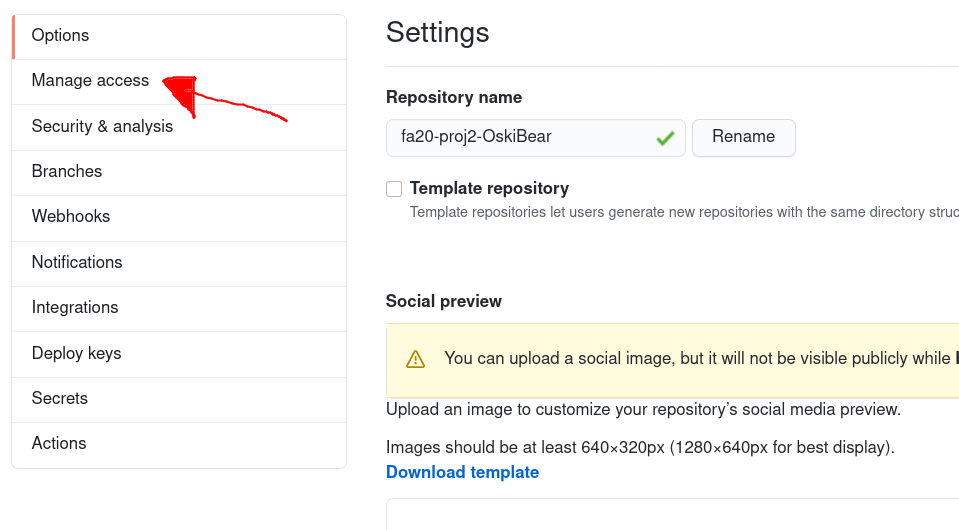The image size is (959, 530).
Task: Select Actions in the settings sidebar
Action: [179, 445]
